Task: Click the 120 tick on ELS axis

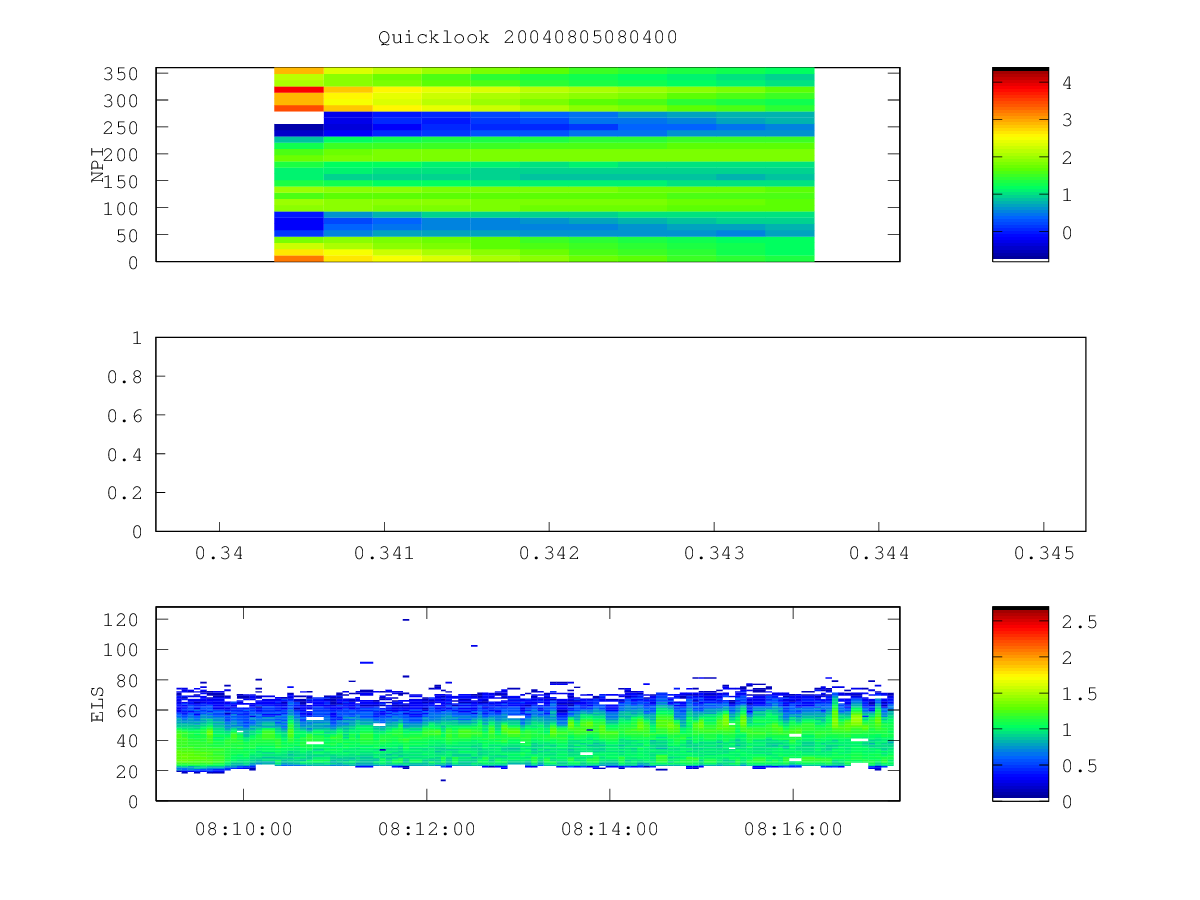Action: pyautogui.click(x=123, y=620)
